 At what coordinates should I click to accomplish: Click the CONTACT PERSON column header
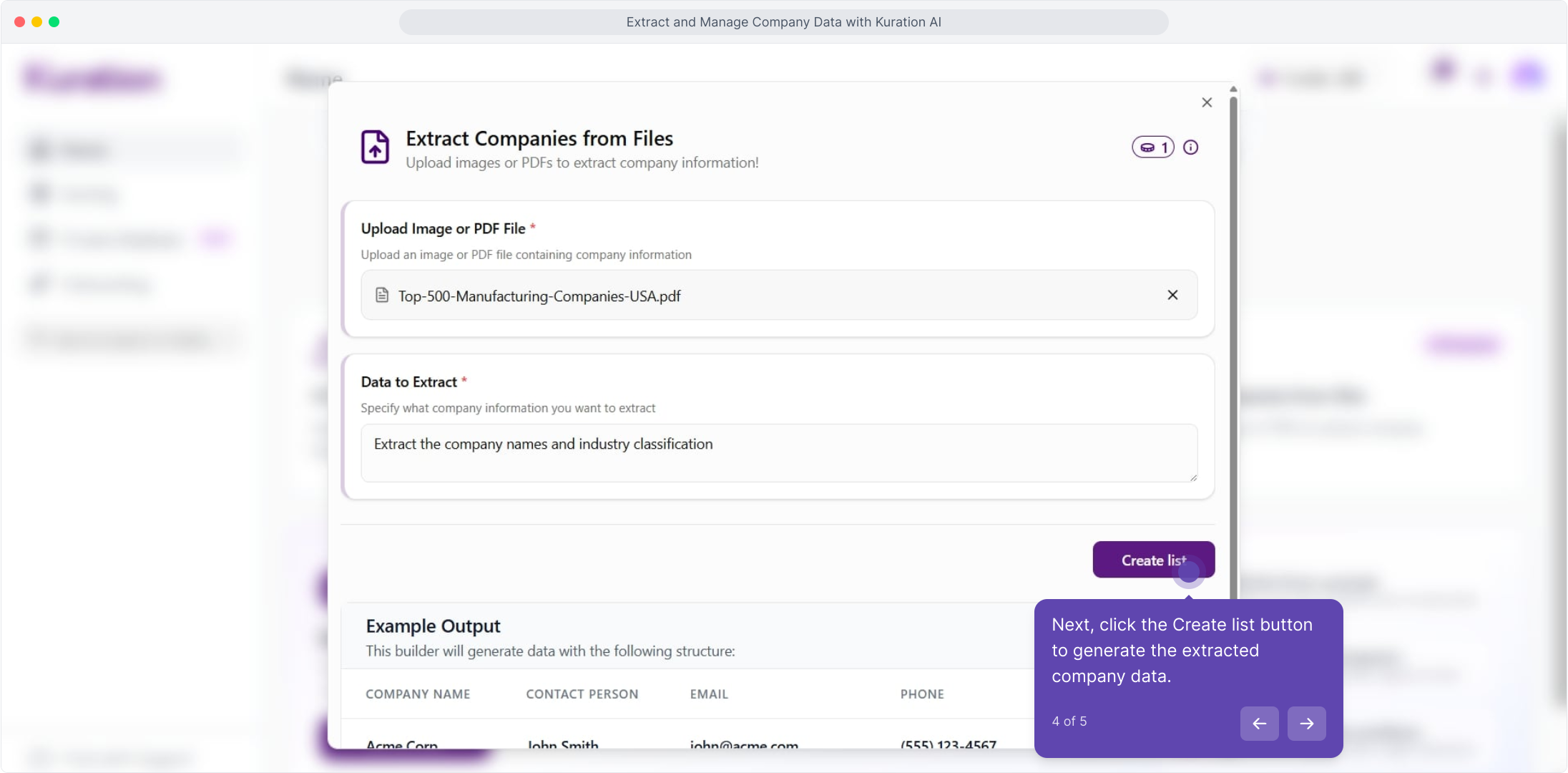[x=582, y=694]
